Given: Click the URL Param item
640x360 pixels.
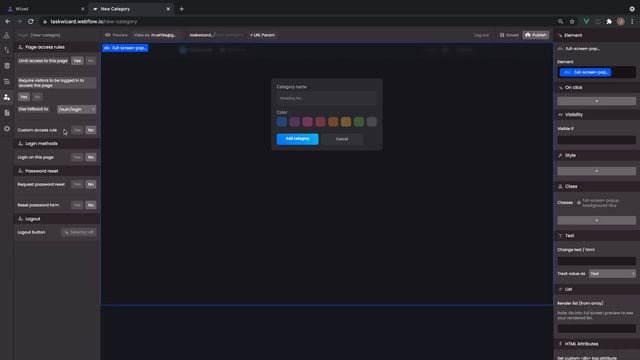Looking at the screenshot, I should [x=262, y=35].
